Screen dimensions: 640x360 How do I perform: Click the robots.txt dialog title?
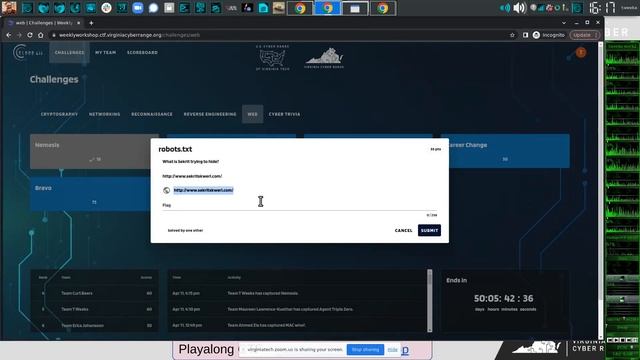point(175,149)
